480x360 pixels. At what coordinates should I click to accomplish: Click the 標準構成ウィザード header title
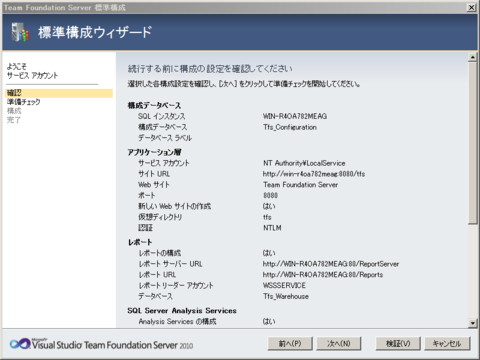coord(95,32)
